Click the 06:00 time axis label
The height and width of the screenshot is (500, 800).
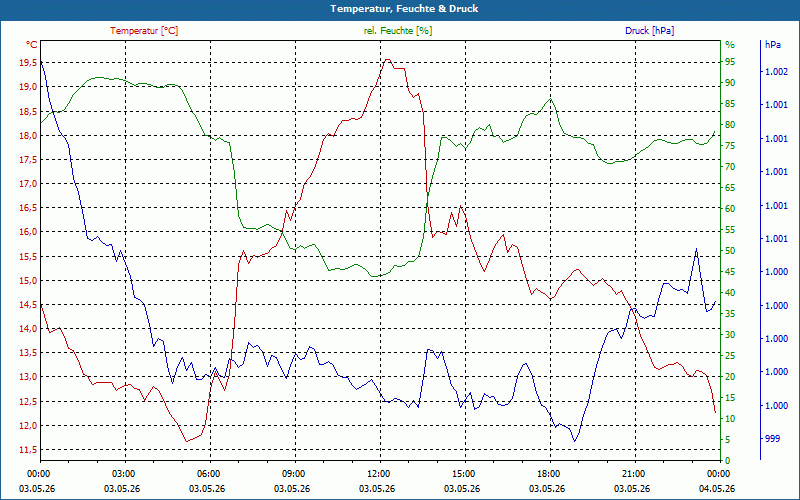click(208, 473)
